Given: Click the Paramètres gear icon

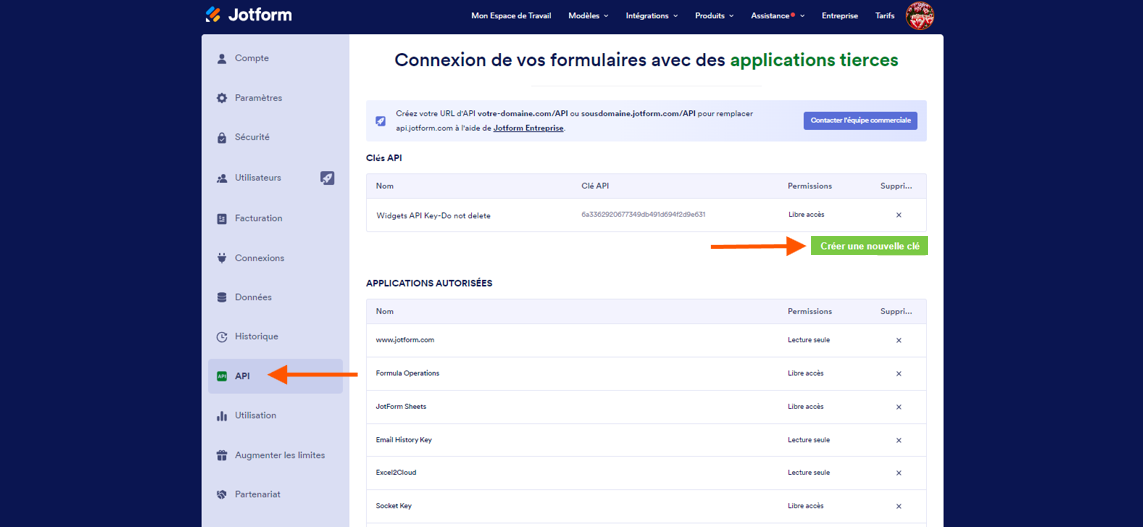Looking at the screenshot, I should [x=222, y=98].
